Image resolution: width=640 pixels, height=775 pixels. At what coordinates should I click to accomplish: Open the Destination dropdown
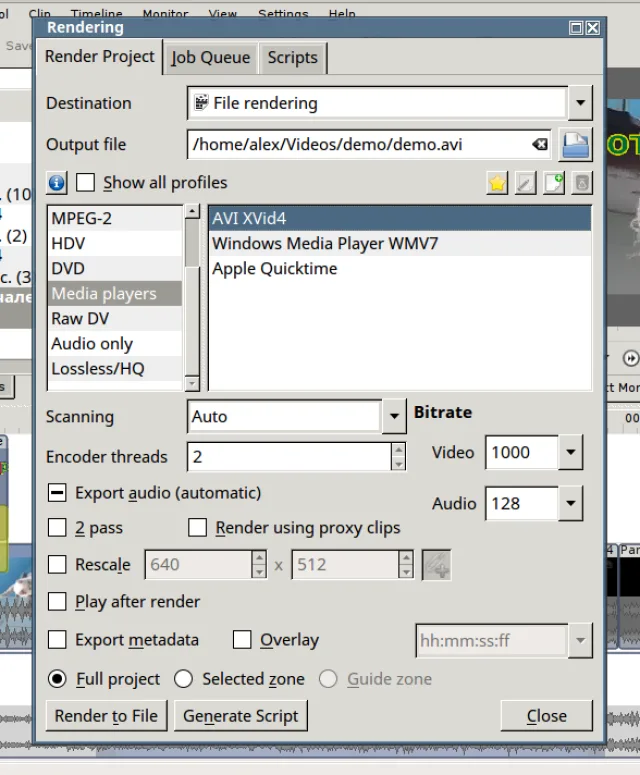[x=580, y=103]
